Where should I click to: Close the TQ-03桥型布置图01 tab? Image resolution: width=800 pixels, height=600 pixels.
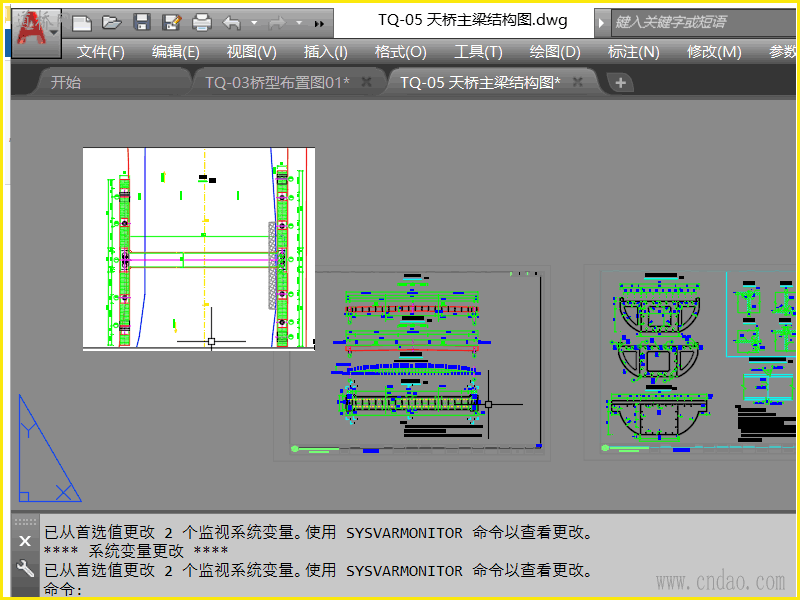[x=366, y=82]
